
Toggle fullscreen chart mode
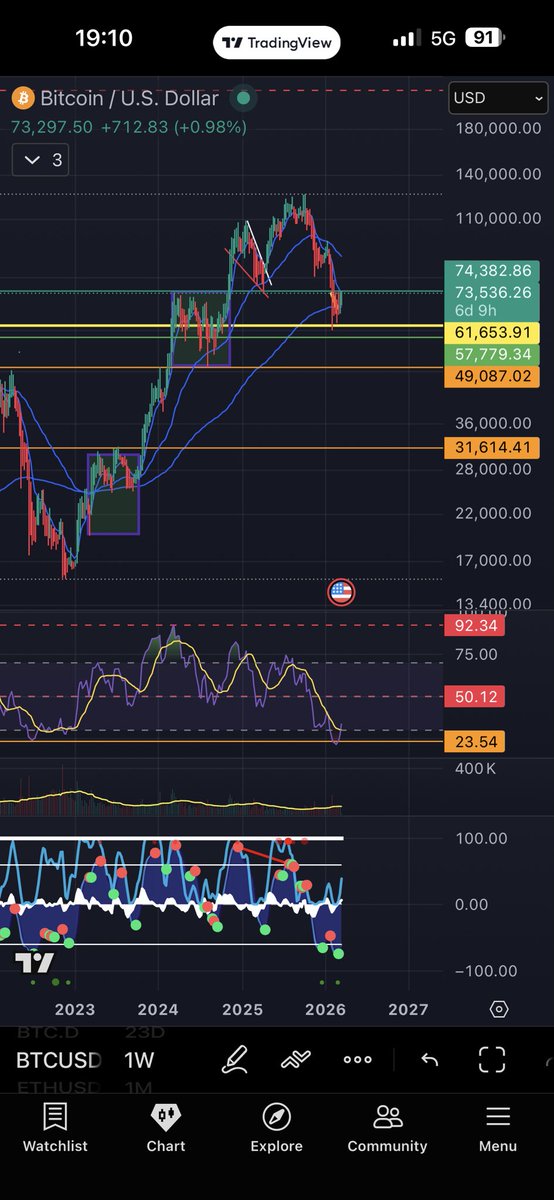pos(492,1060)
